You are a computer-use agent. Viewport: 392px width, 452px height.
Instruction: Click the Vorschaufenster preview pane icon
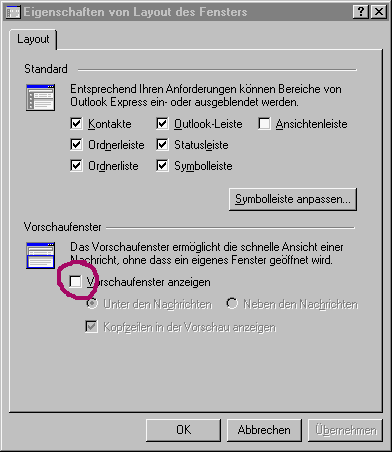click(40, 256)
